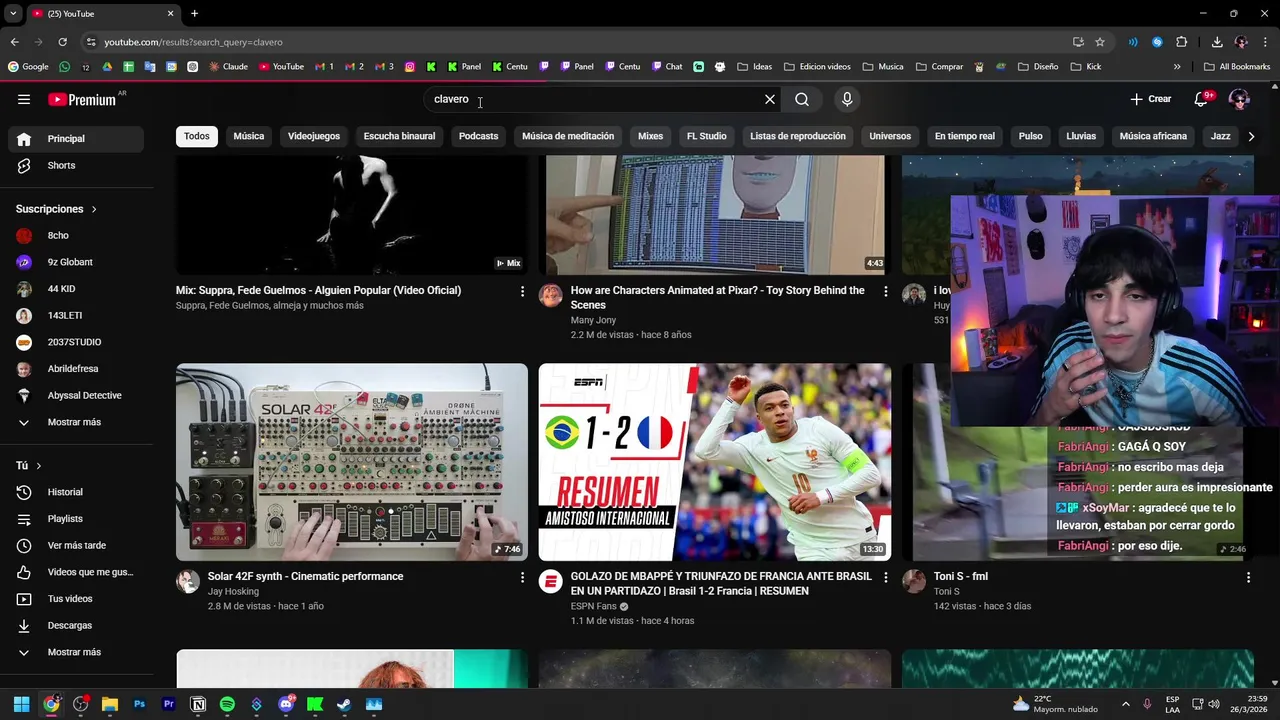Open Spotify from the taskbar
Viewport: 1280px width, 720px height.
227,704
